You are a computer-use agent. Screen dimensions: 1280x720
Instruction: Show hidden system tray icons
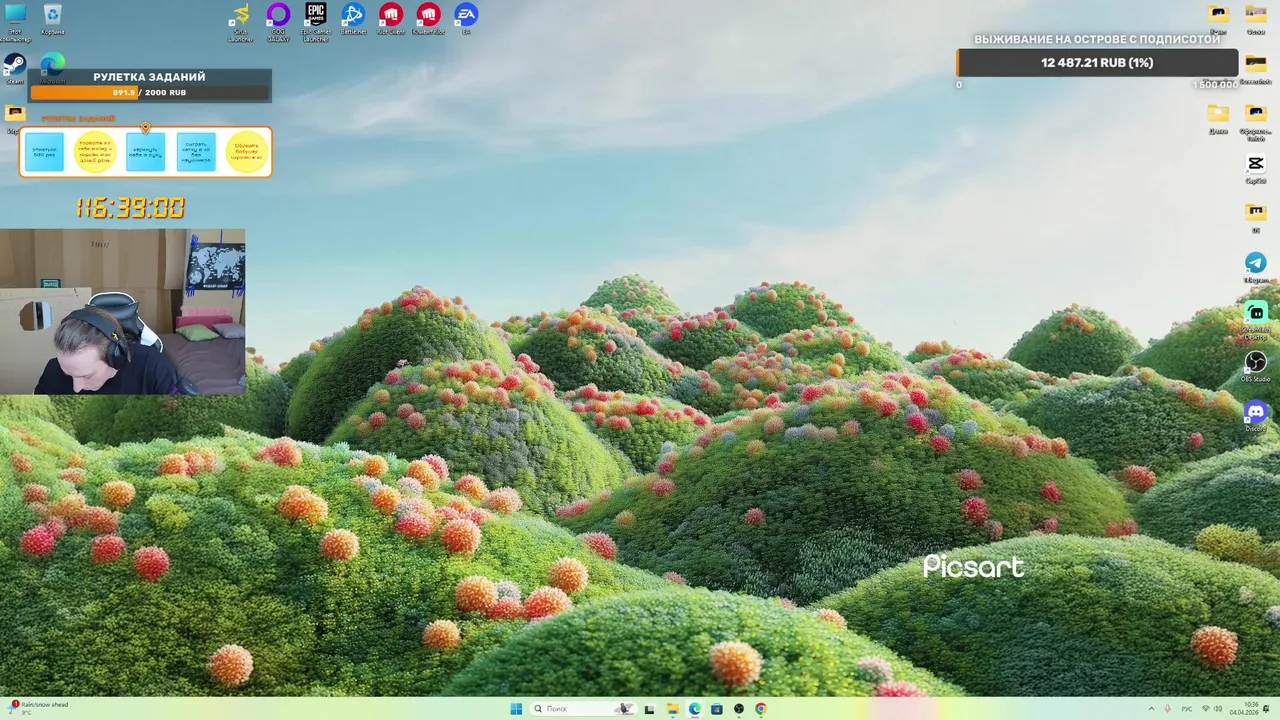pos(1151,709)
